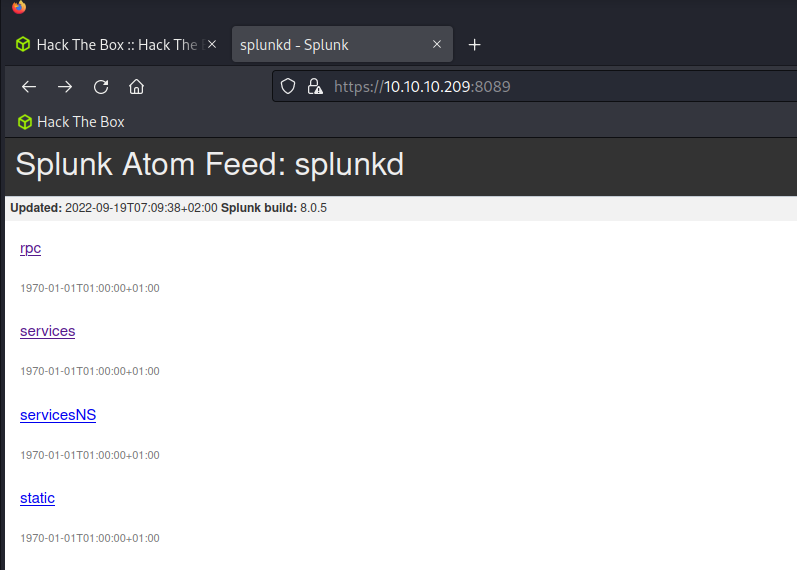Open the static feed link
The height and width of the screenshot is (570, 797).
pyautogui.click(x=37, y=498)
